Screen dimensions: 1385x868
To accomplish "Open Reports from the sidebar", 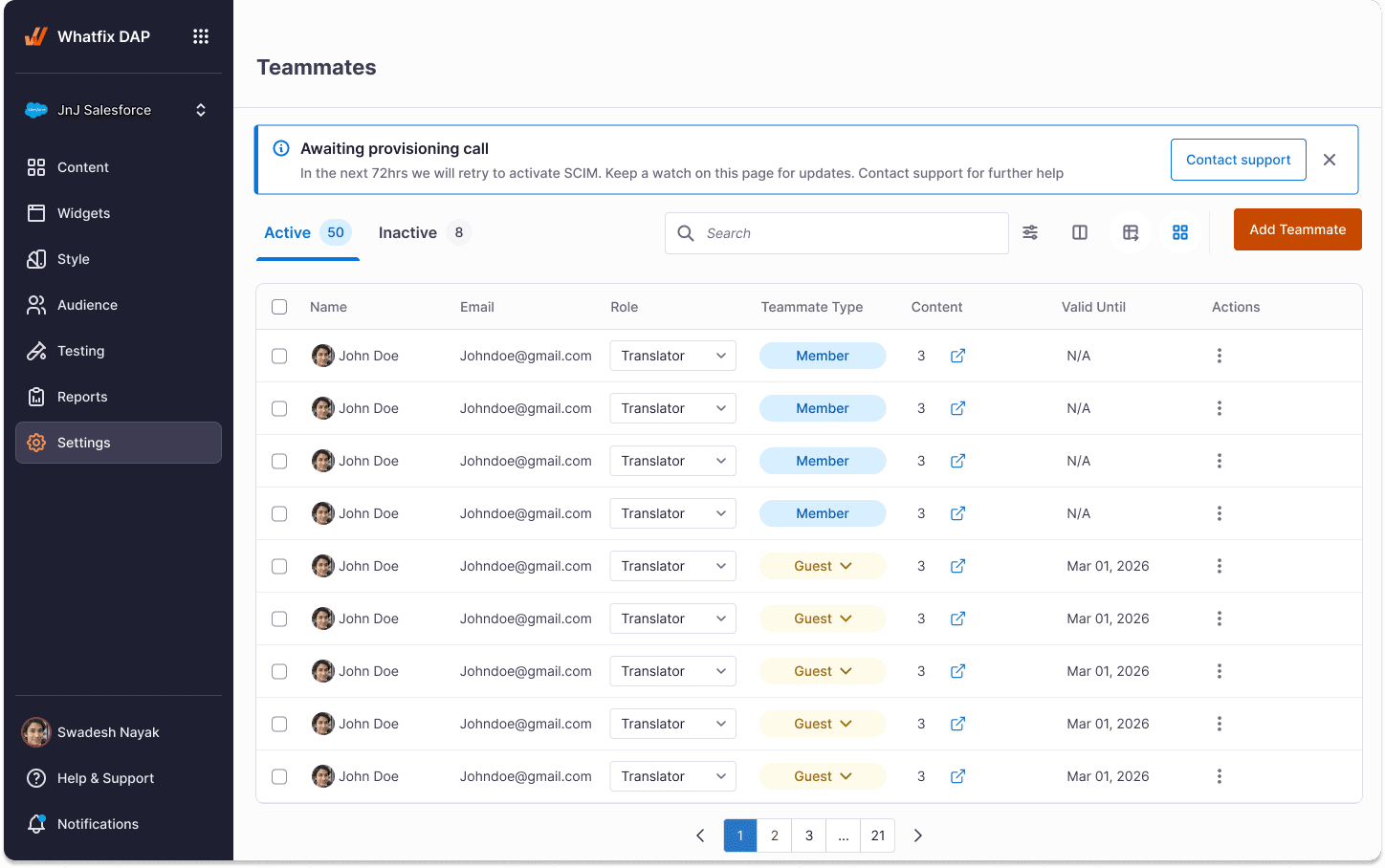I will 119,397.
